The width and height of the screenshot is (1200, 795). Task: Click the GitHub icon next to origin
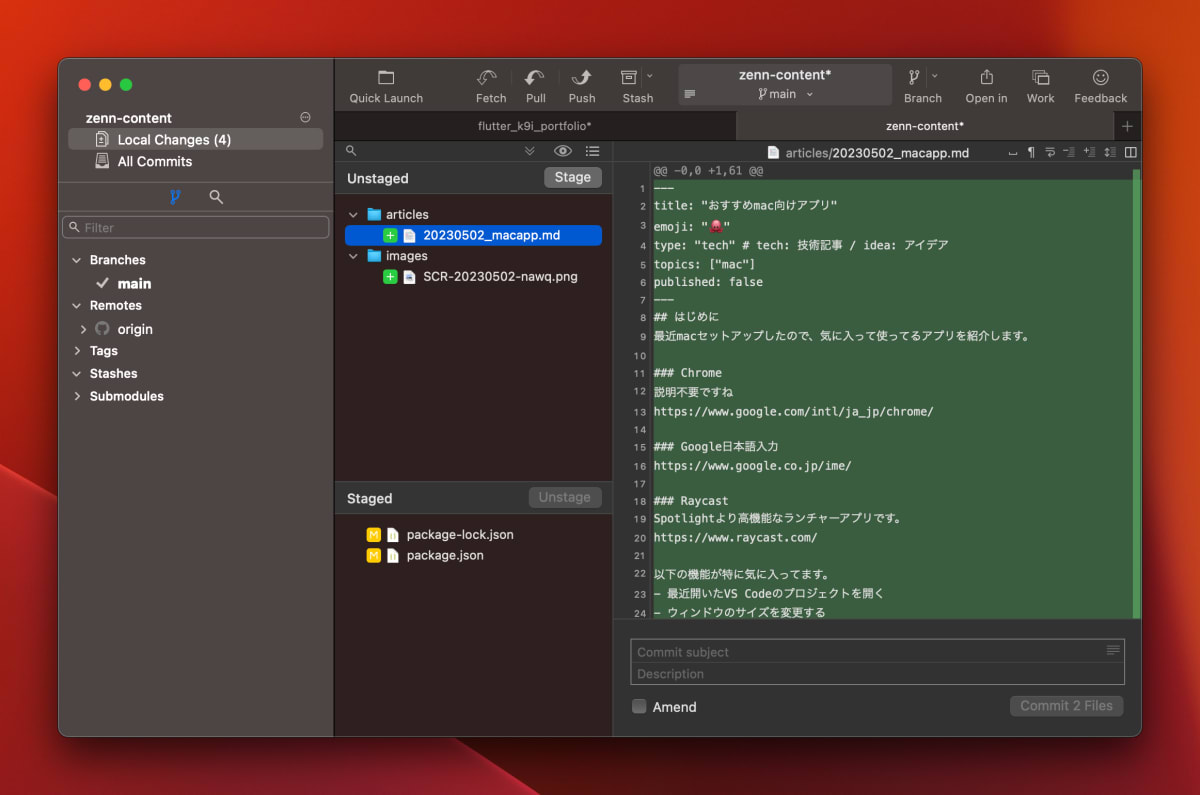pos(102,328)
